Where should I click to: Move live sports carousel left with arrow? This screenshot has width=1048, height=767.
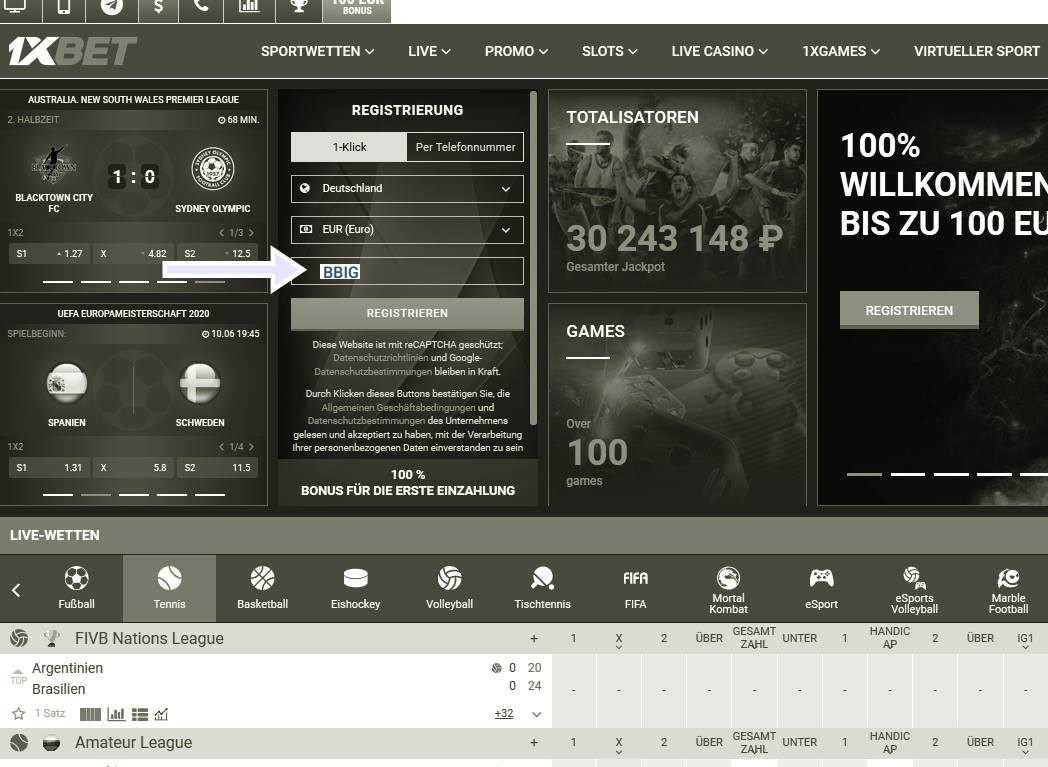16,590
